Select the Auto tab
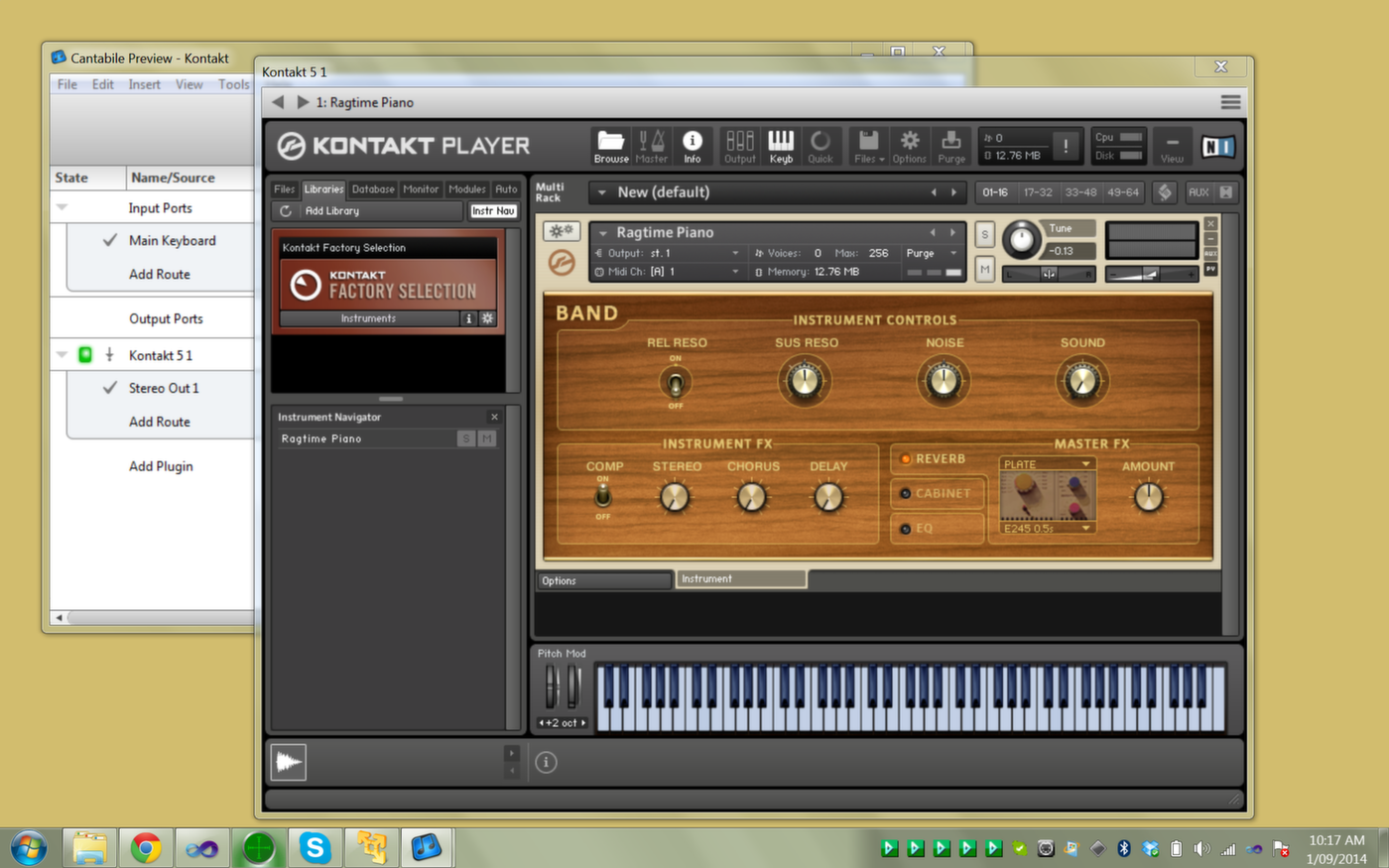The width and height of the screenshot is (1389, 868). click(x=506, y=188)
